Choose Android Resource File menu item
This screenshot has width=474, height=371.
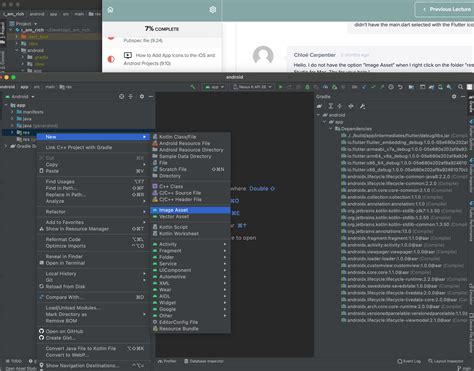(190, 143)
